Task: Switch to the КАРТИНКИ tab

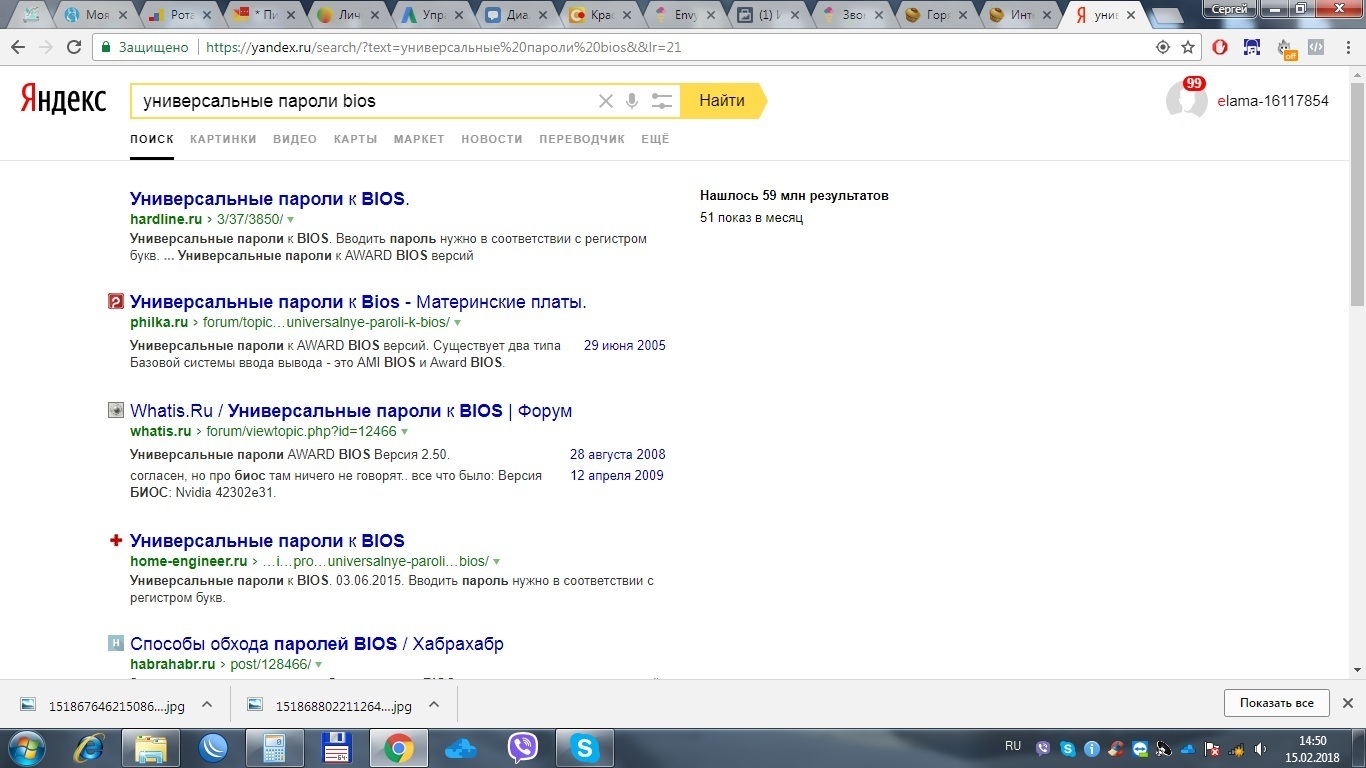Action: point(223,139)
